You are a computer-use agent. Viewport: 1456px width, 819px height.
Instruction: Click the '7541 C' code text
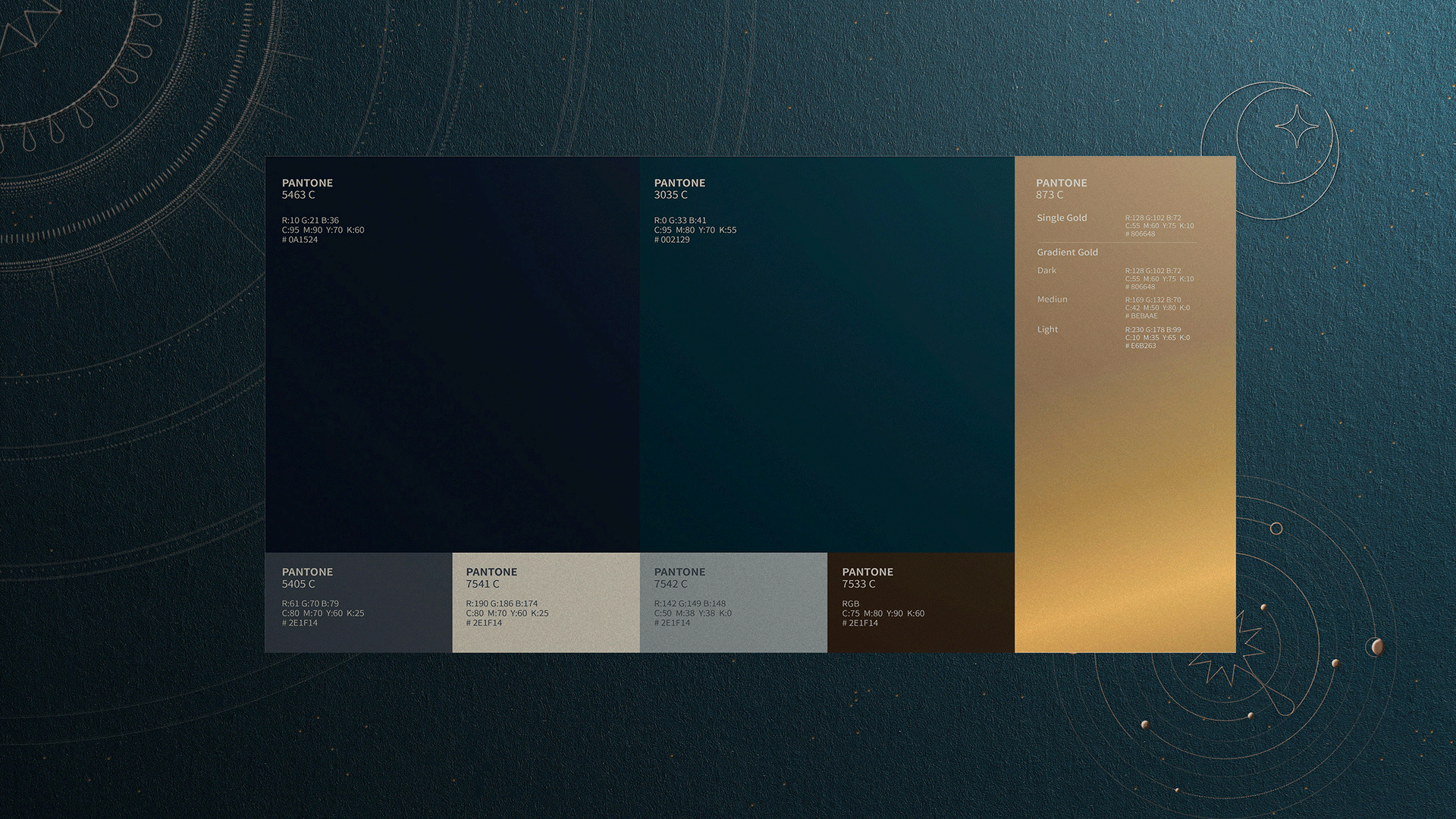[x=482, y=584]
